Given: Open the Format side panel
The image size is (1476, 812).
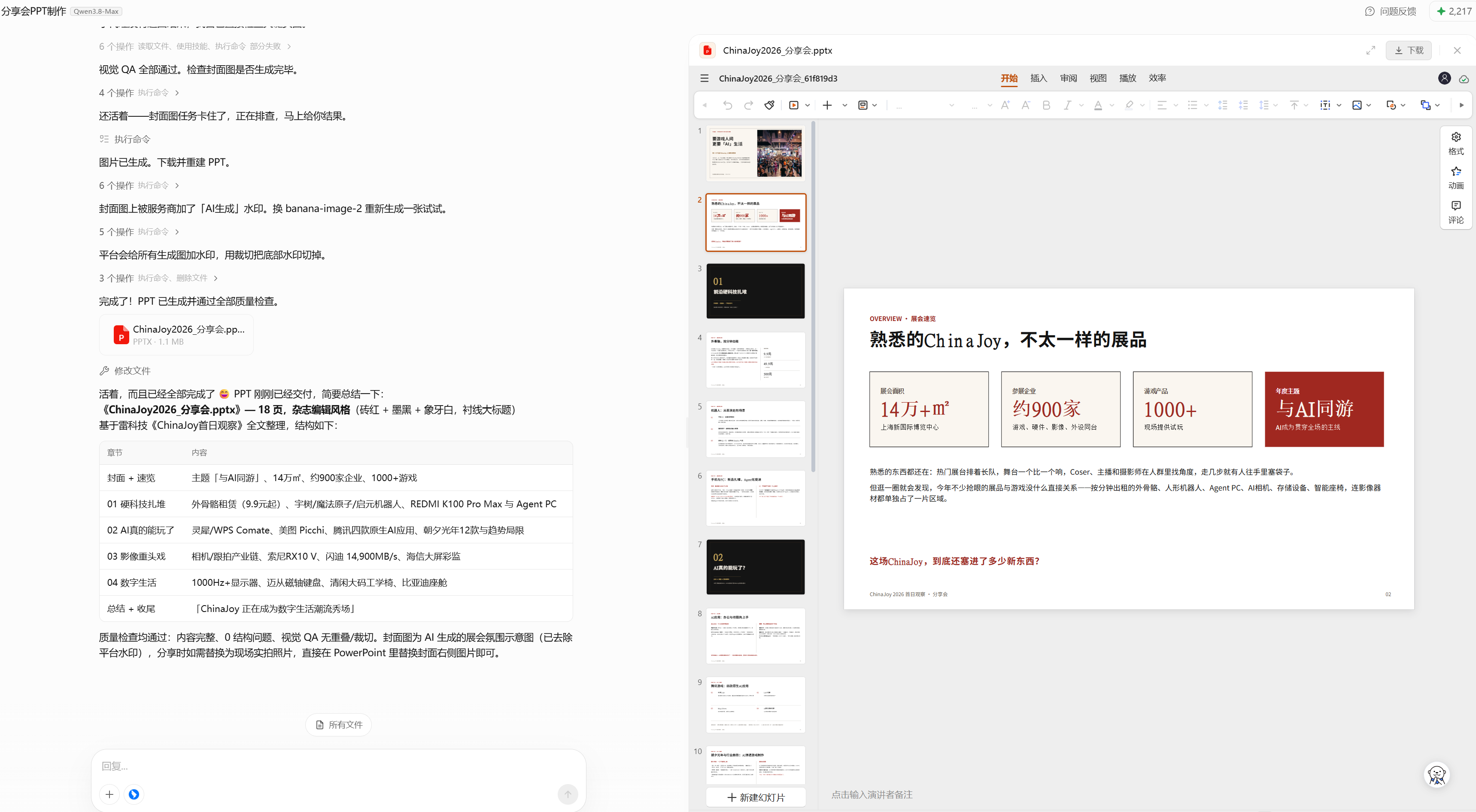Looking at the screenshot, I should 1456,143.
